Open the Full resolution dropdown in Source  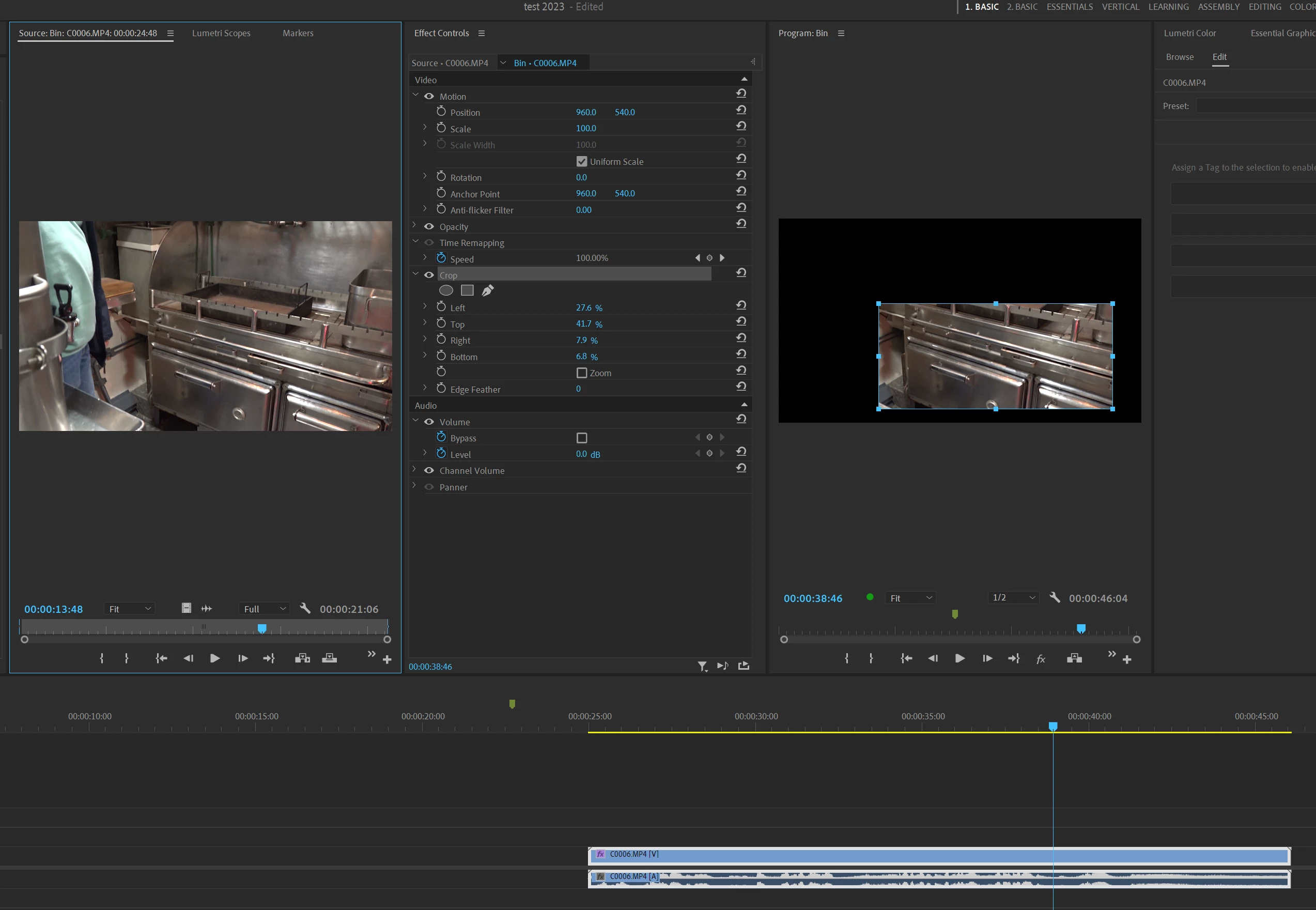click(265, 609)
